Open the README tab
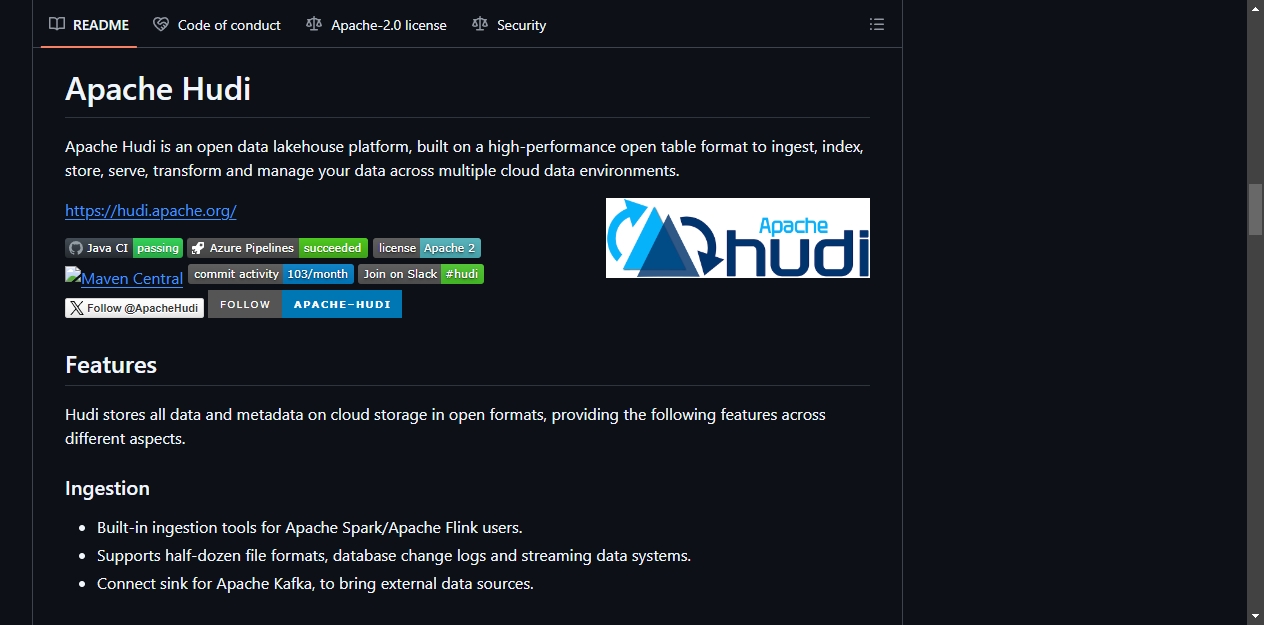 tap(89, 24)
